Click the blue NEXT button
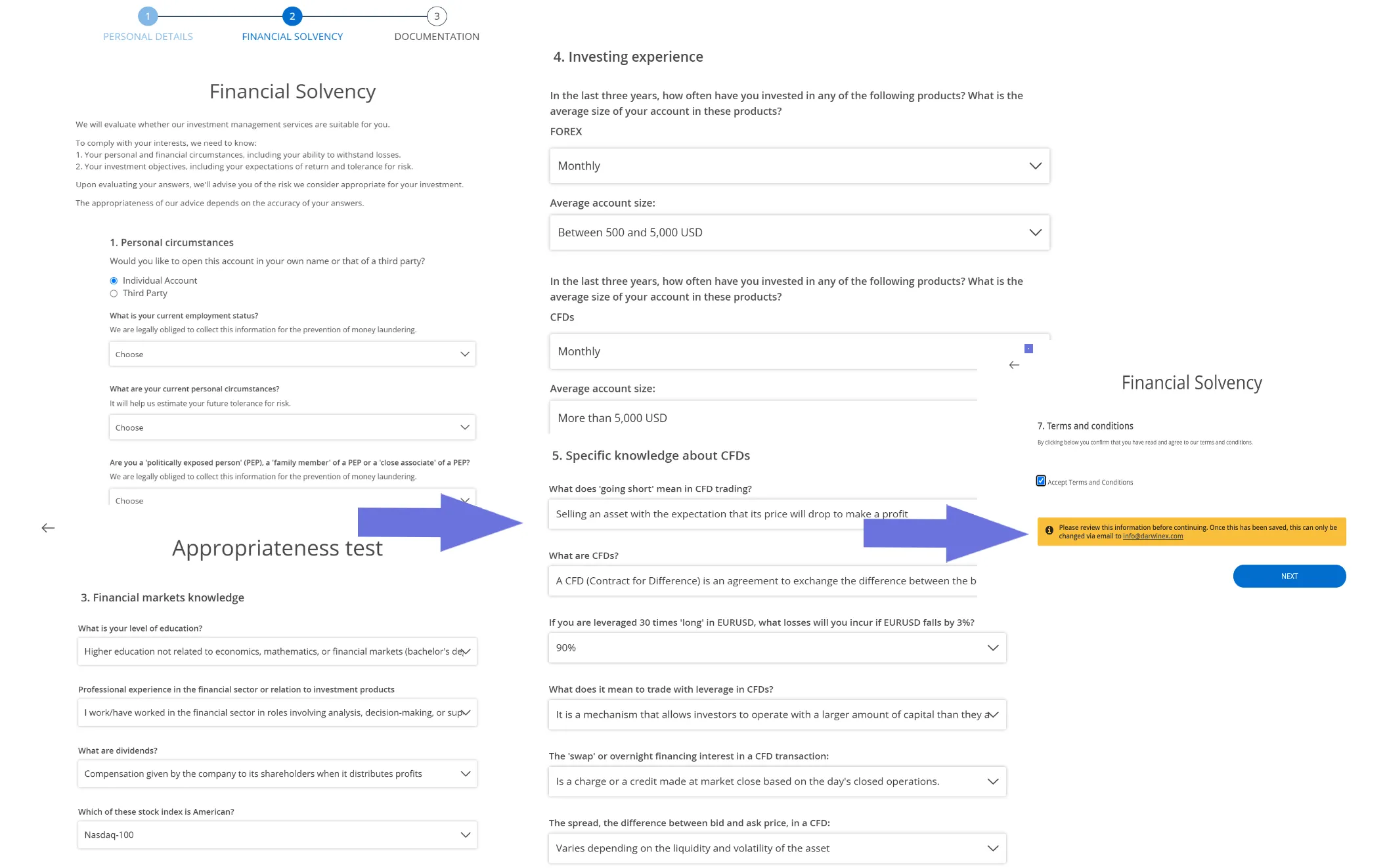This screenshot has width=1387, height=868. click(x=1289, y=576)
